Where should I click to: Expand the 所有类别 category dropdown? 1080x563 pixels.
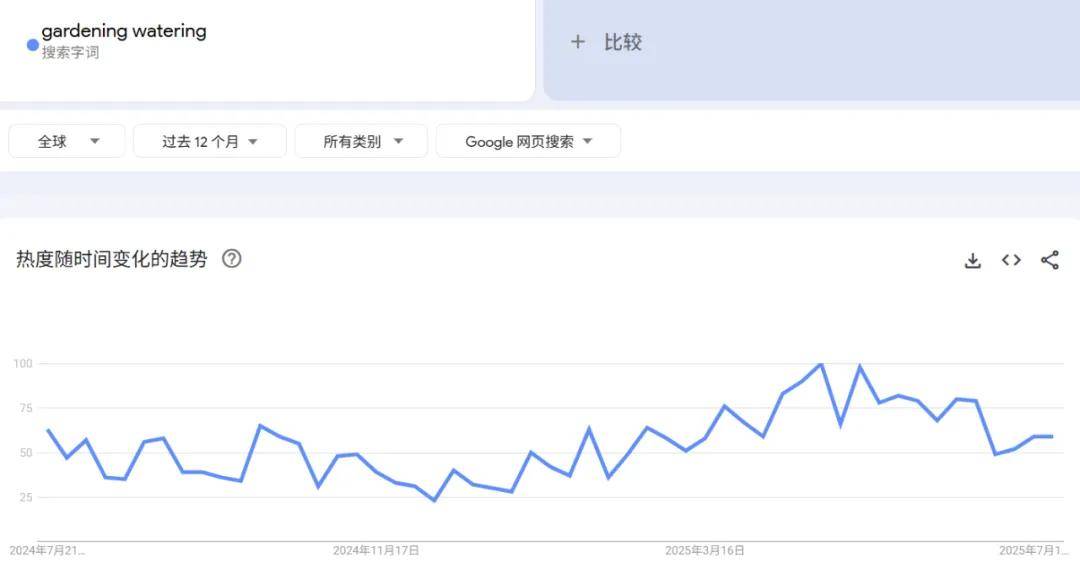[361, 141]
